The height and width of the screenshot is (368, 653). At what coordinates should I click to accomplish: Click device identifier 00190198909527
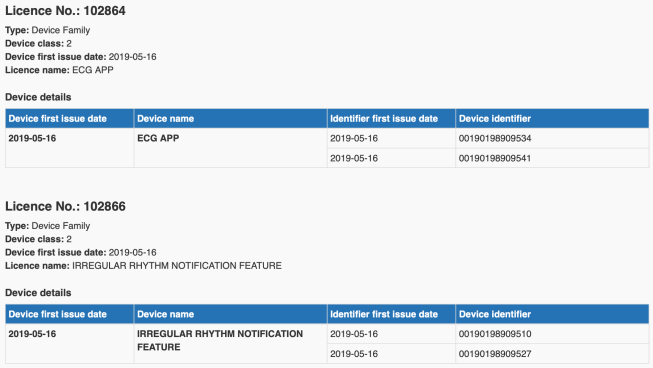[x=495, y=354]
